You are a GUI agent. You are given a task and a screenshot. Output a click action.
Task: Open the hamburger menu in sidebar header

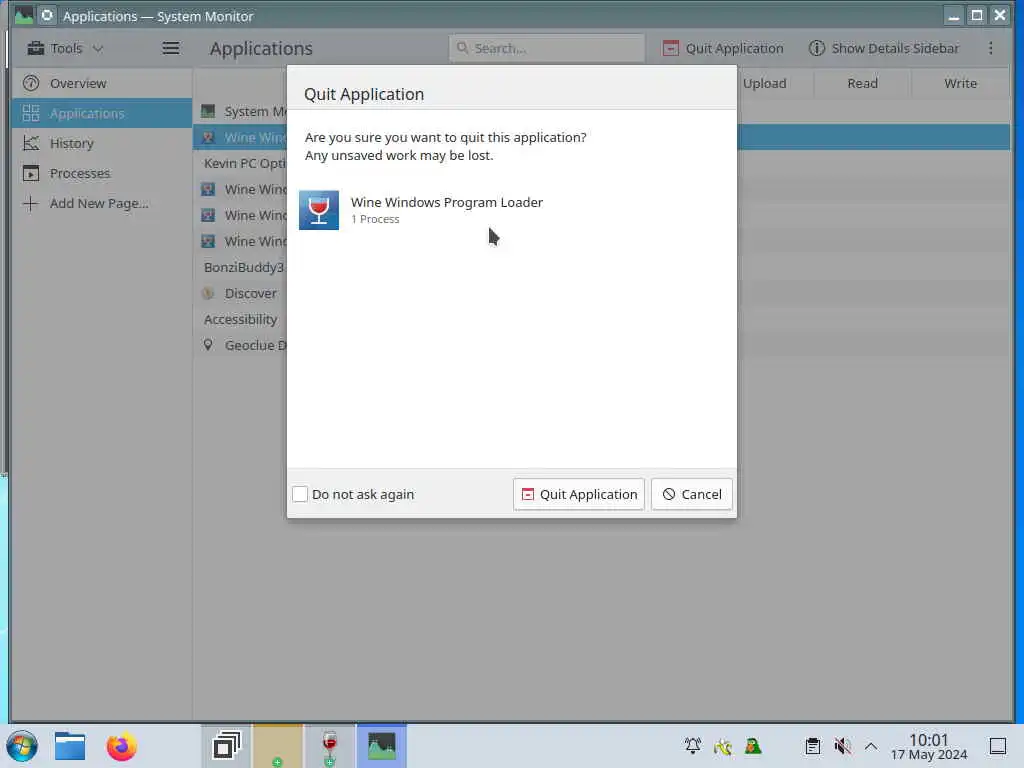click(x=170, y=48)
